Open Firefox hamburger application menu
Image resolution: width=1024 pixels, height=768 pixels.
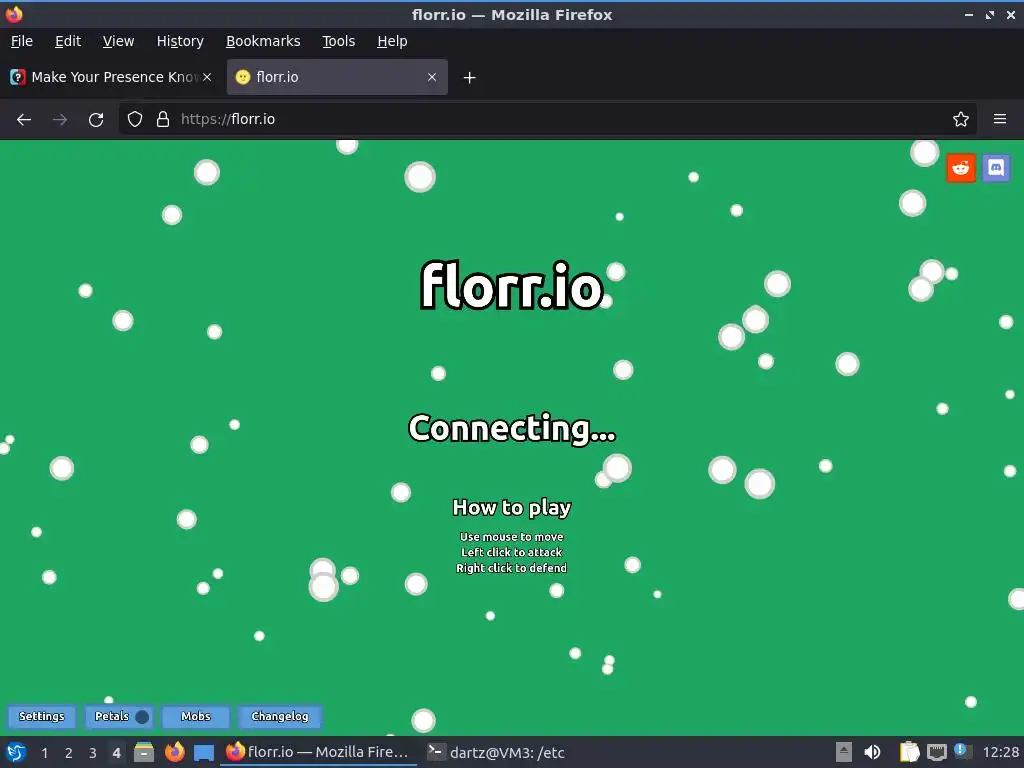(x=1000, y=120)
